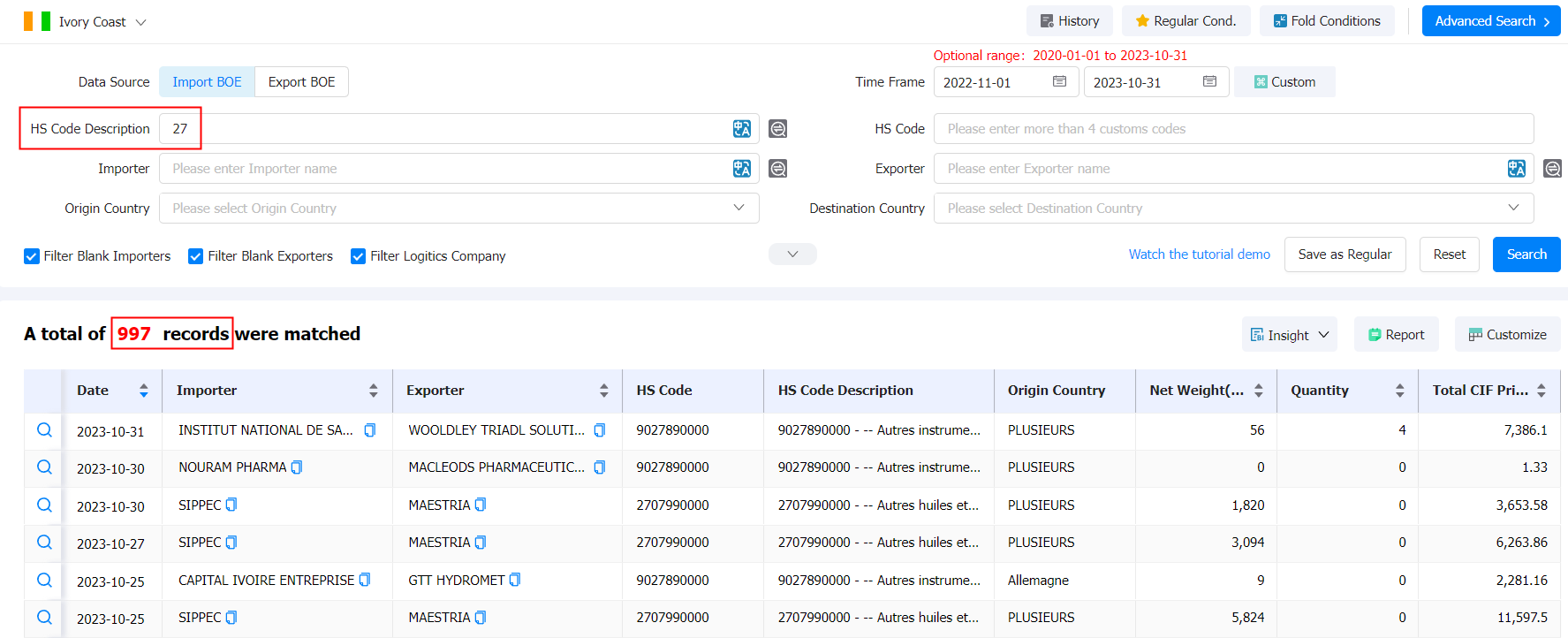Screen dimensions: 1568x638
Task: Open the Insight dropdown
Action: pos(1289,335)
